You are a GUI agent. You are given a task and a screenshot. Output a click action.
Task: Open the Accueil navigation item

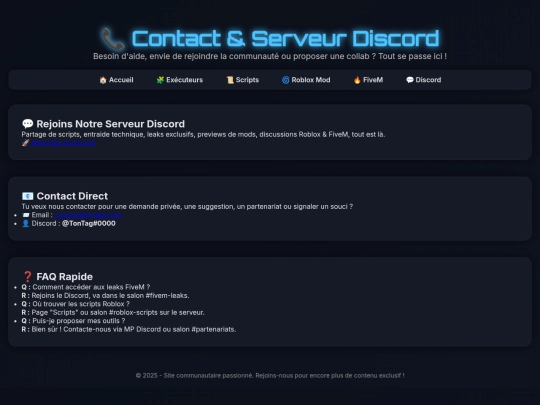click(x=116, y=80)
